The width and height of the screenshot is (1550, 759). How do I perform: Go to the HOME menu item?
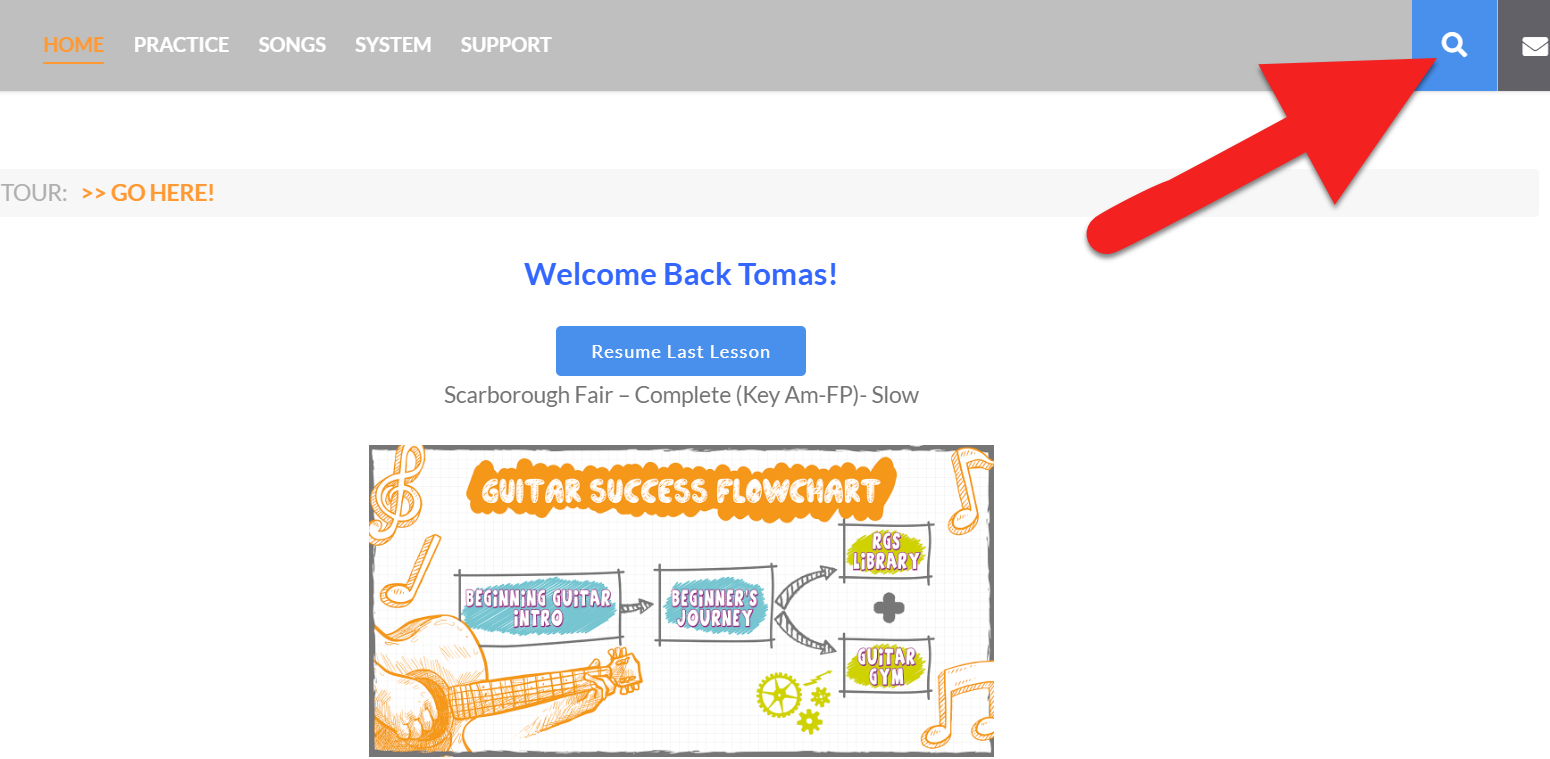73,45
